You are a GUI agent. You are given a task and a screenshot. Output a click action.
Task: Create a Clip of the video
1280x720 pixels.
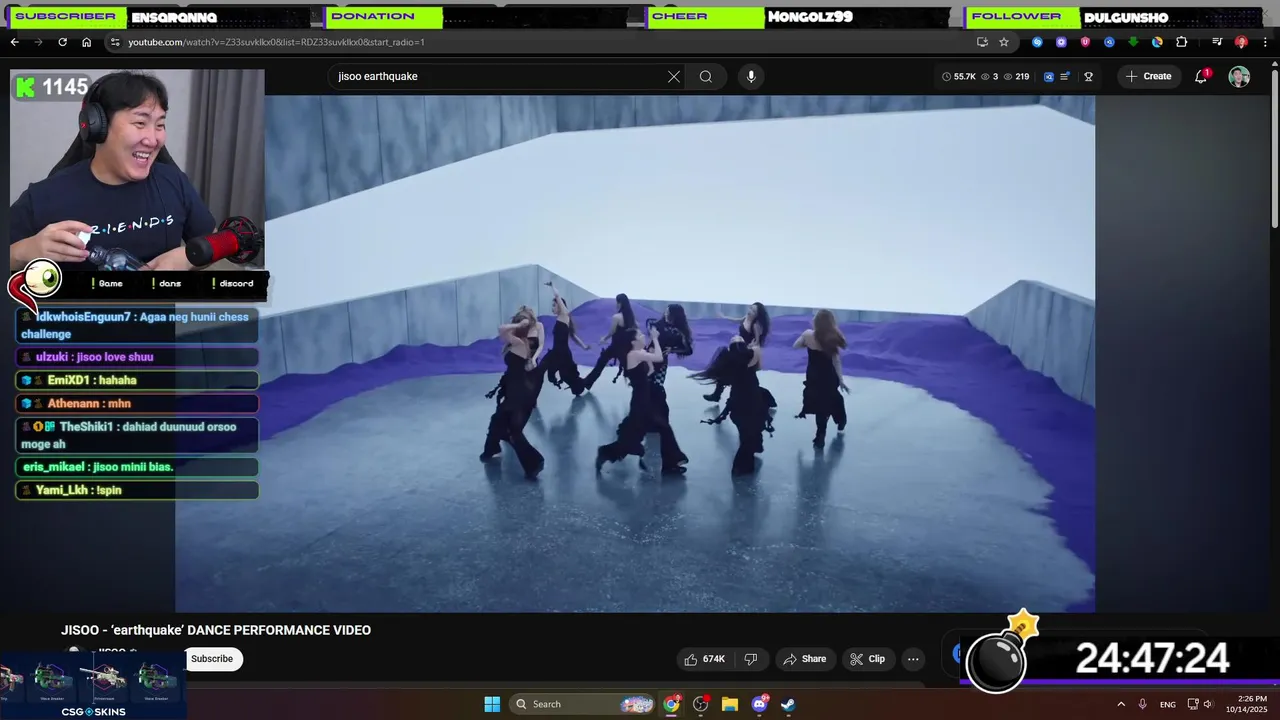pyautogui.click(x=867, y=659)
